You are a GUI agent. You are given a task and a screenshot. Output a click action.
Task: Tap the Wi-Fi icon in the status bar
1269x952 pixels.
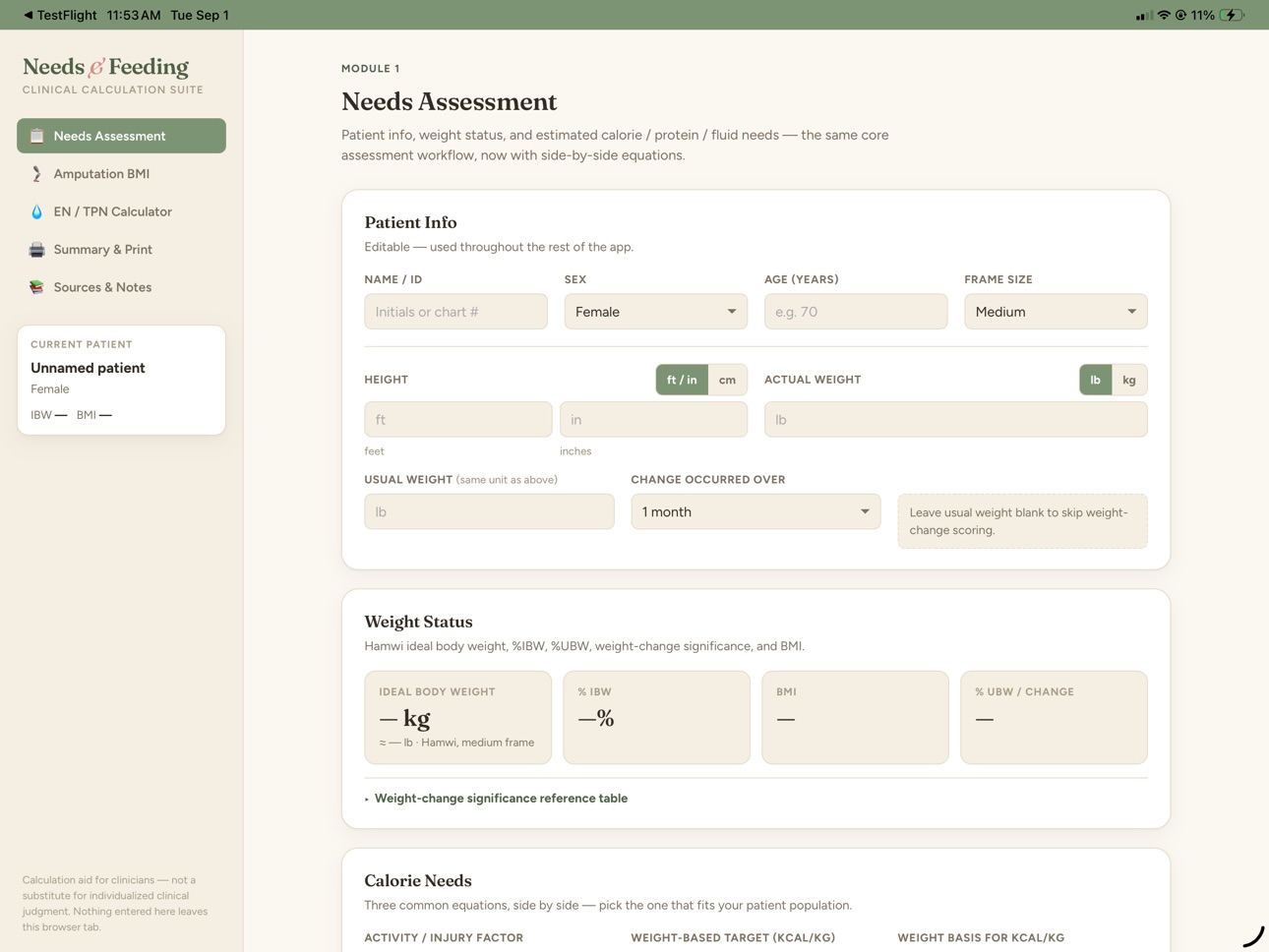pyautogui.click(x=1164, y=15)
